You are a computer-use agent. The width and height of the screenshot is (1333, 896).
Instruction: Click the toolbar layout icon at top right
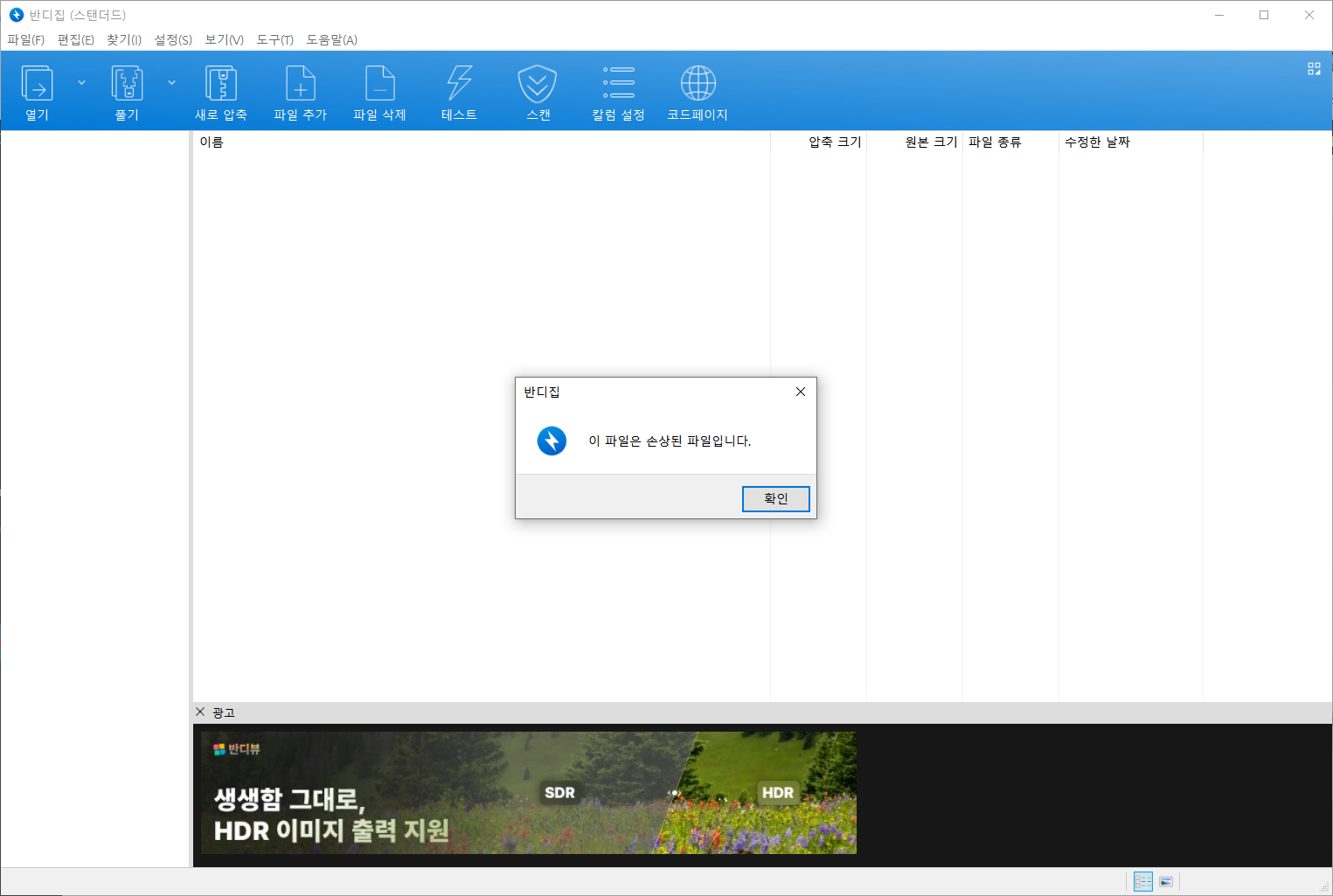point(1314,69)
